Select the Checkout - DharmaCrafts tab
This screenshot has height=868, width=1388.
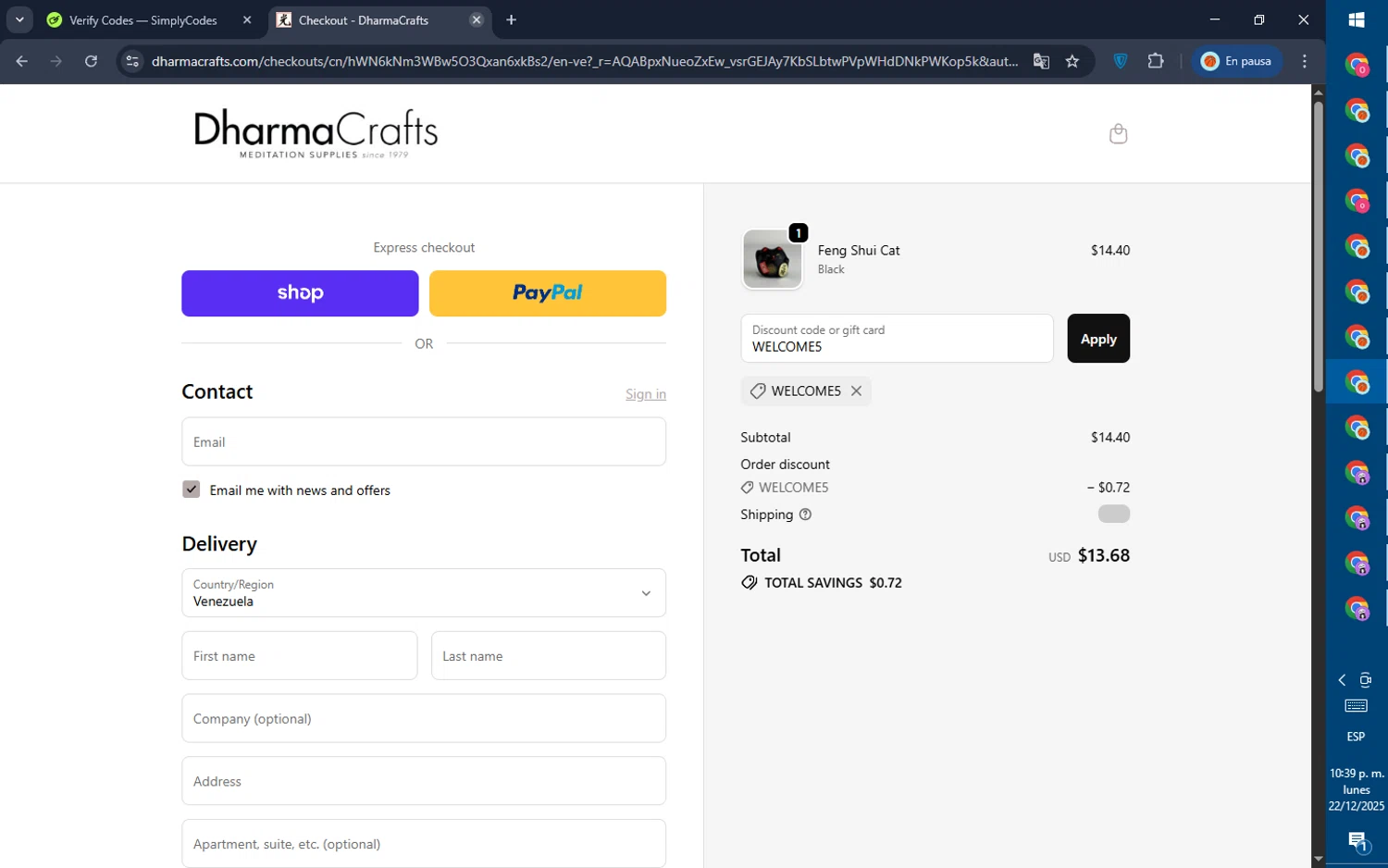[x=364, y=20]
